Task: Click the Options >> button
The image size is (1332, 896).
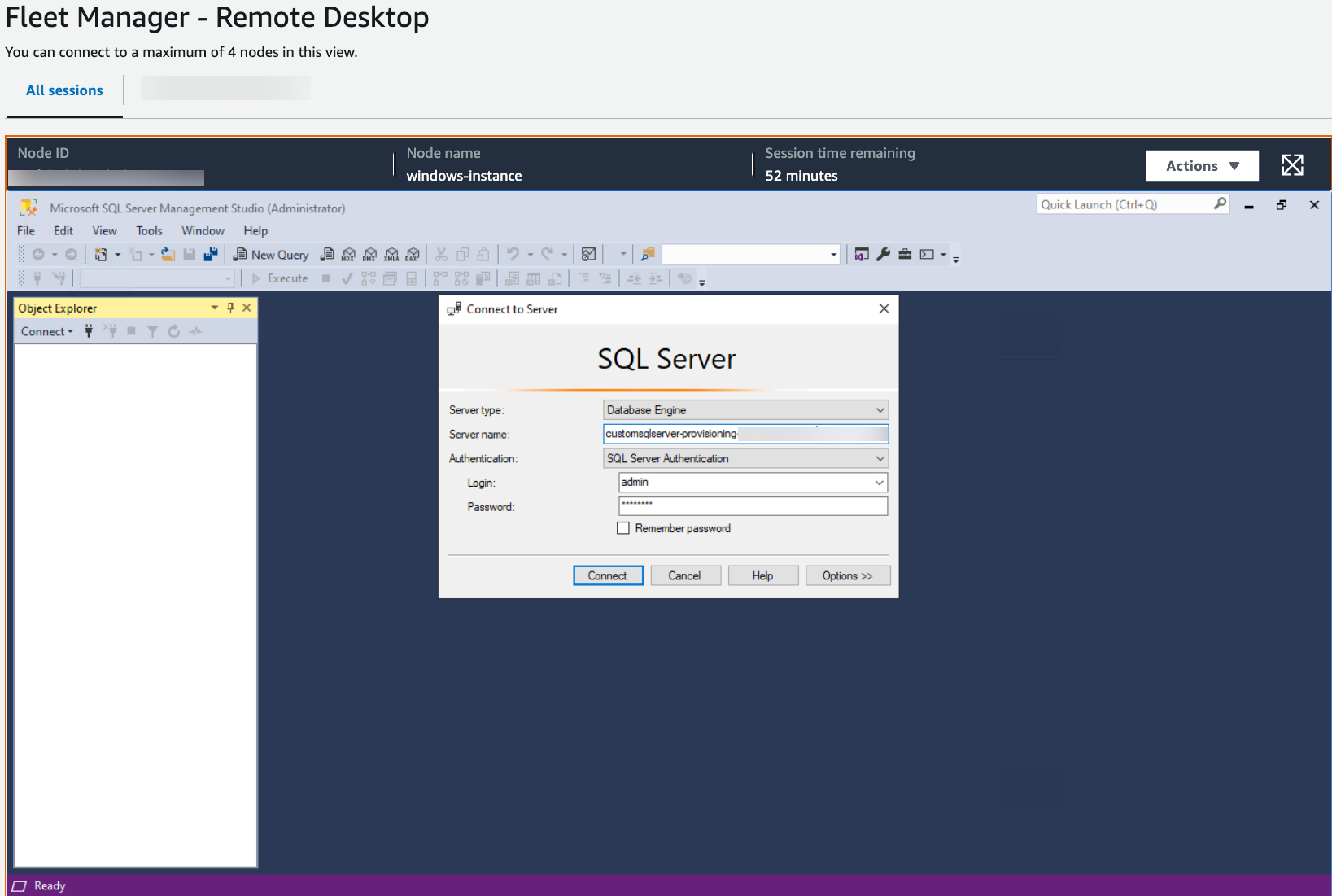Action: click(847, 575)
